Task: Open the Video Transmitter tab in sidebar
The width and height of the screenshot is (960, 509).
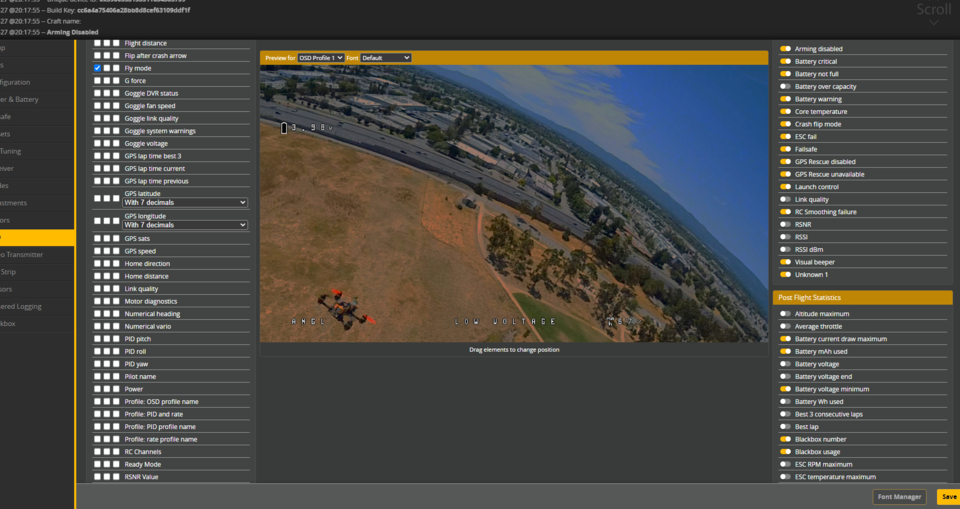Action: 25,254
